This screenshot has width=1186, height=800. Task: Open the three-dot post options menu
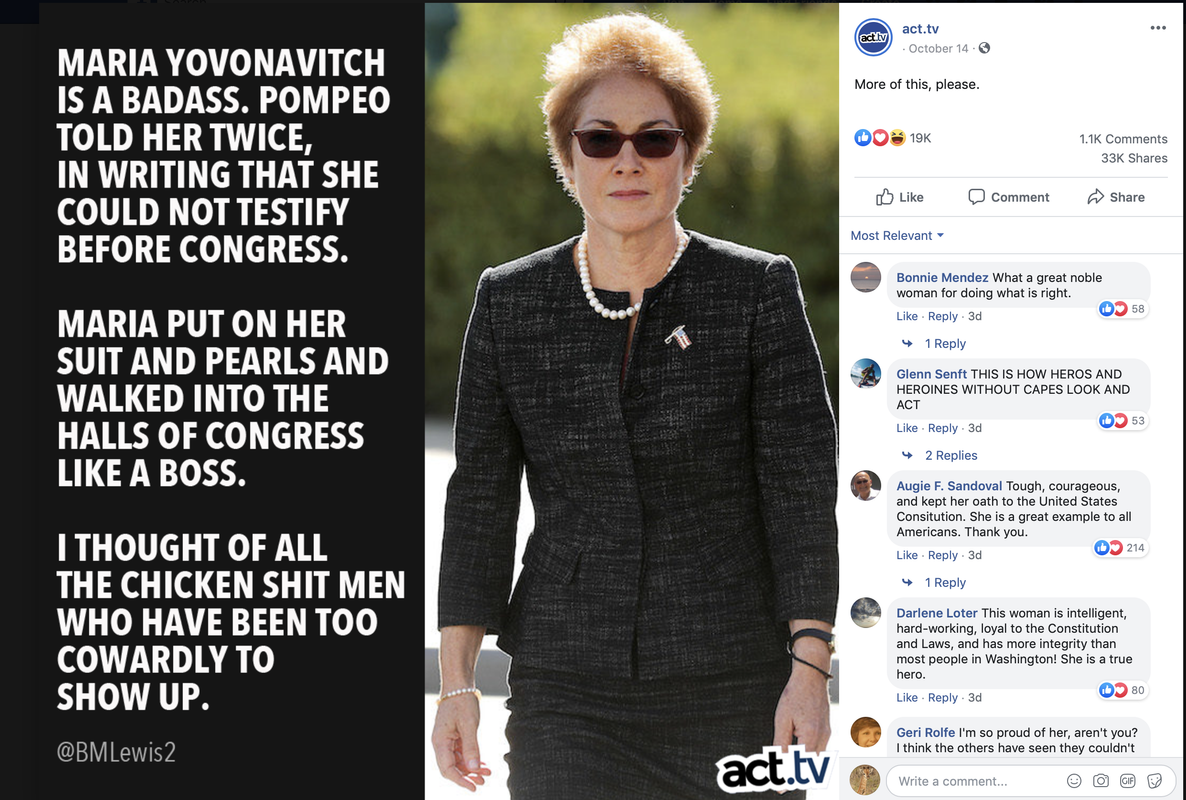coord(1157,28)
